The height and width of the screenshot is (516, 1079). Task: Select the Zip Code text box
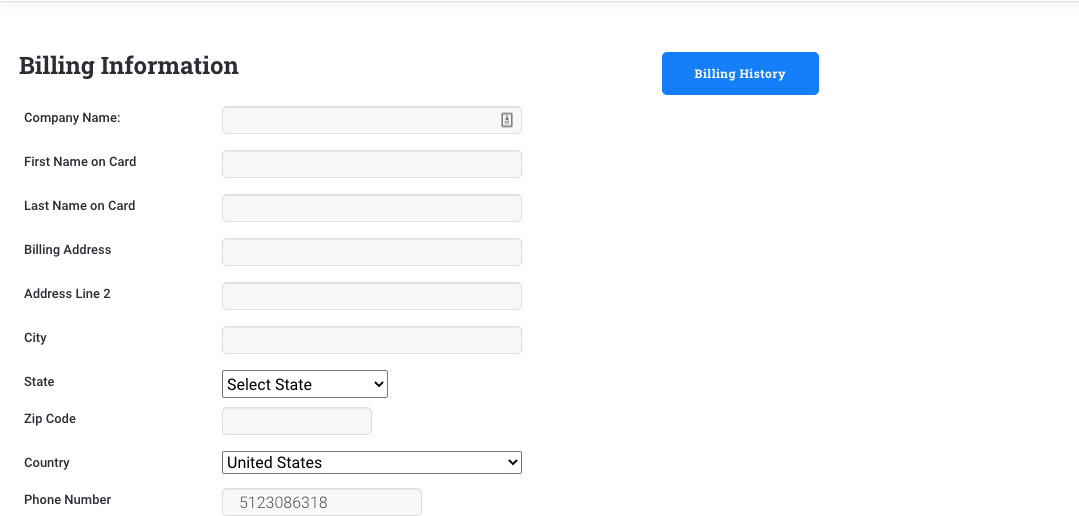coord(296,421)
